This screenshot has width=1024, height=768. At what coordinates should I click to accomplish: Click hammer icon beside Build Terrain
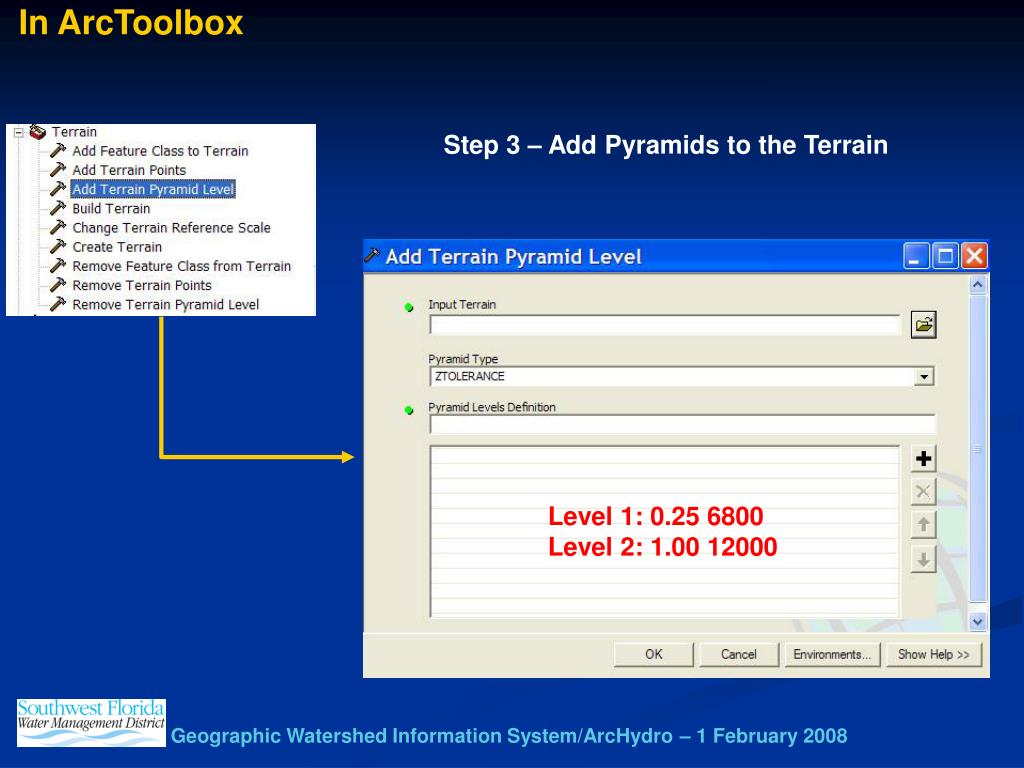pyautogui.click(x=58, y=208)
